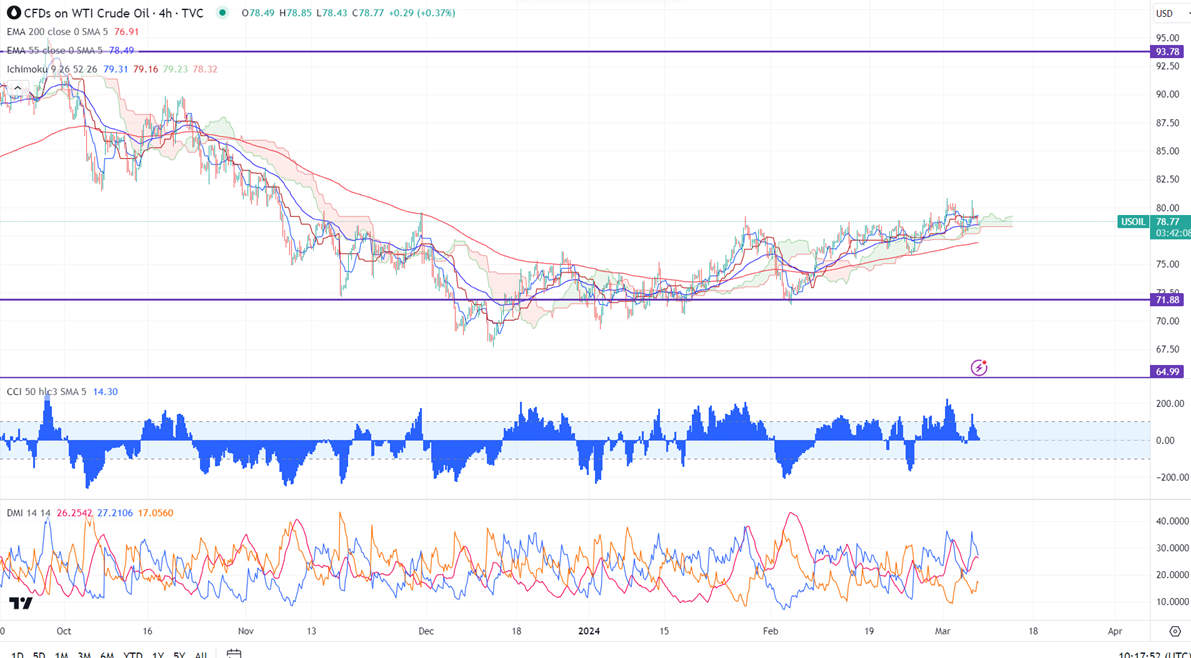Image resolution: width=1191 pixels, height=658 pixels.
Task: Click the 93.78 horizontal line price label
Action: click(x=1166, y=52)
